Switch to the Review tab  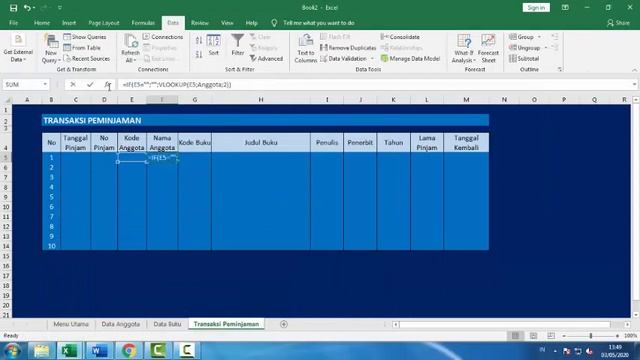point(200,23)
